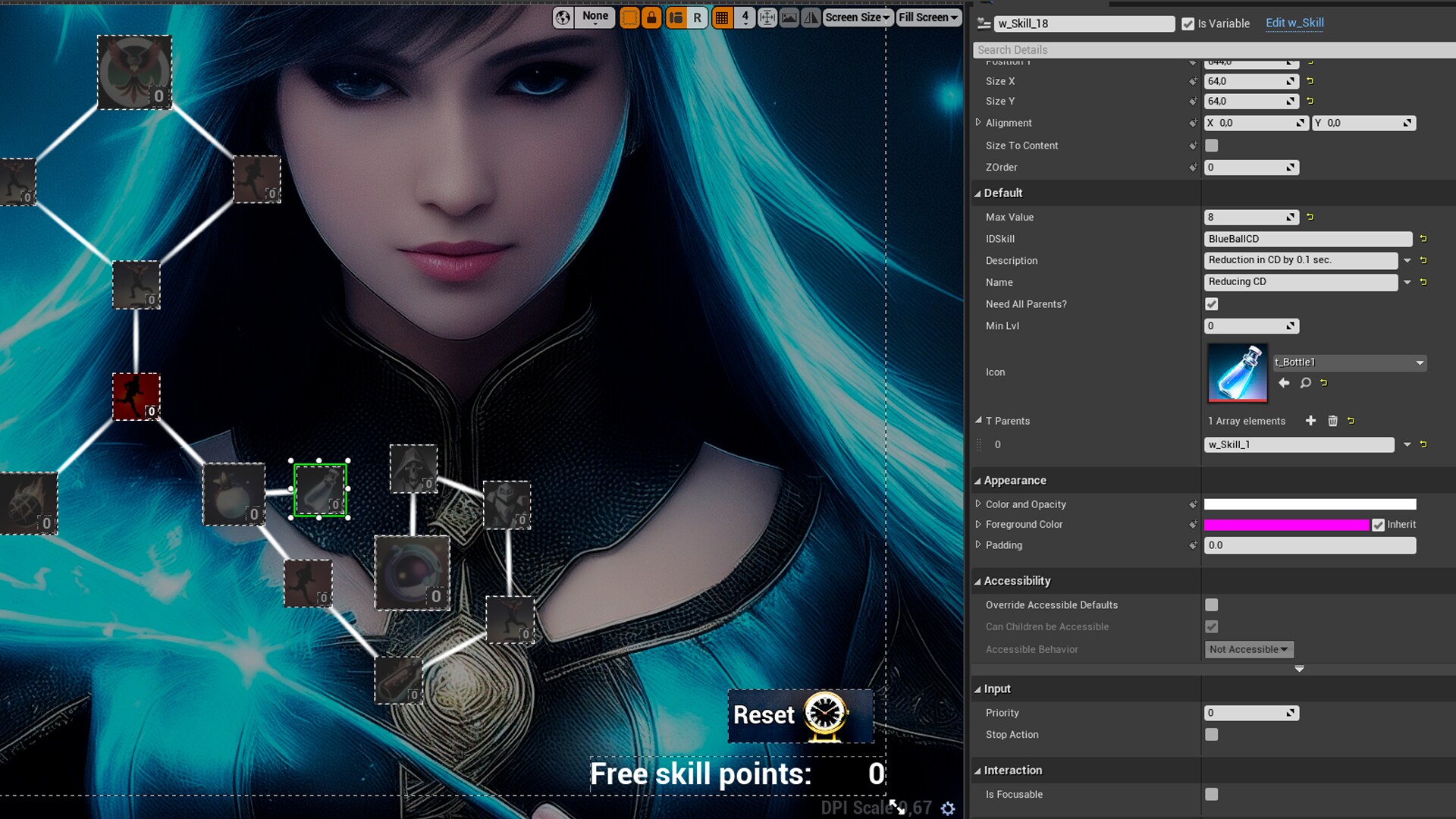Viewport: 1456px width, 819px height.
Task: Click the trash icon to clear array elements
Action: click(x=1333, y=420)
